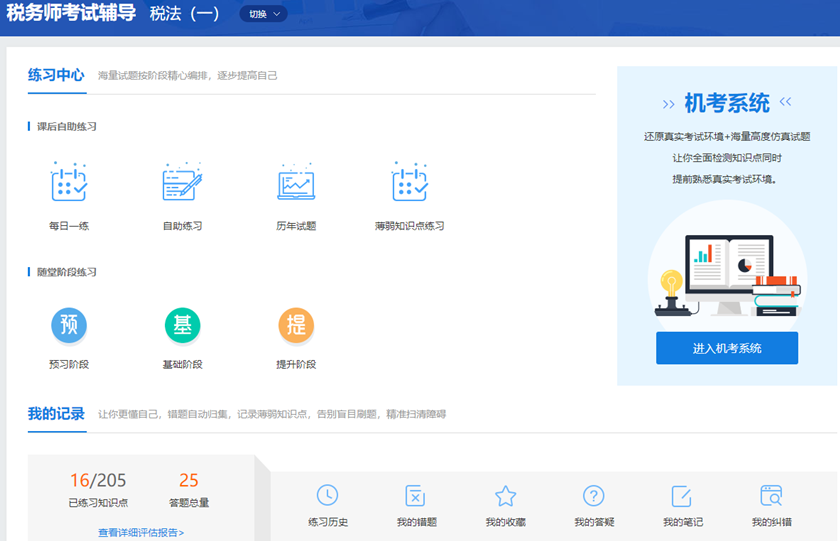Click the computer exam illustration image
This screenshot has height=541, width=840.
pos(727,272)
